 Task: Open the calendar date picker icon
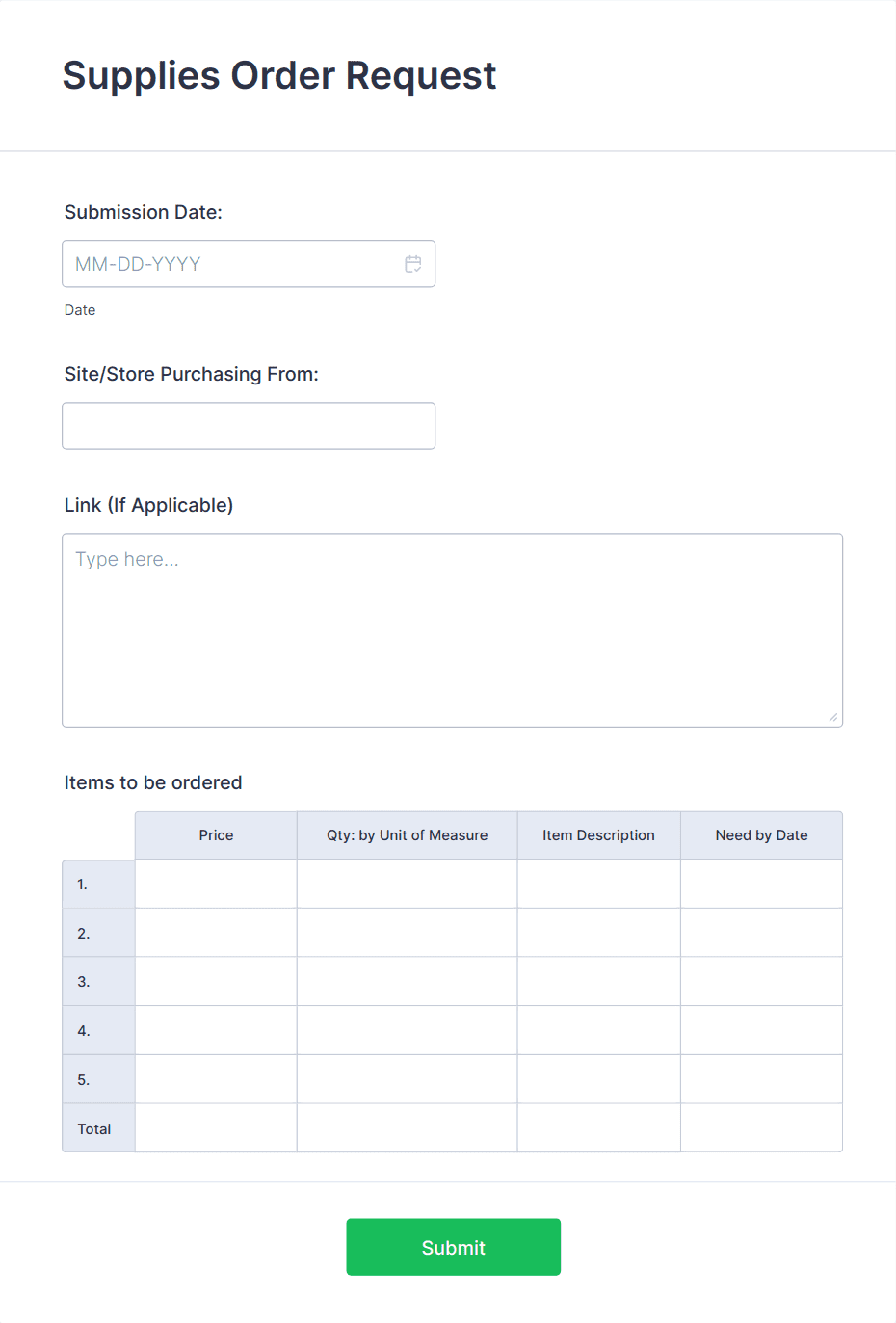pyautogui.click(x=413, y=263)
